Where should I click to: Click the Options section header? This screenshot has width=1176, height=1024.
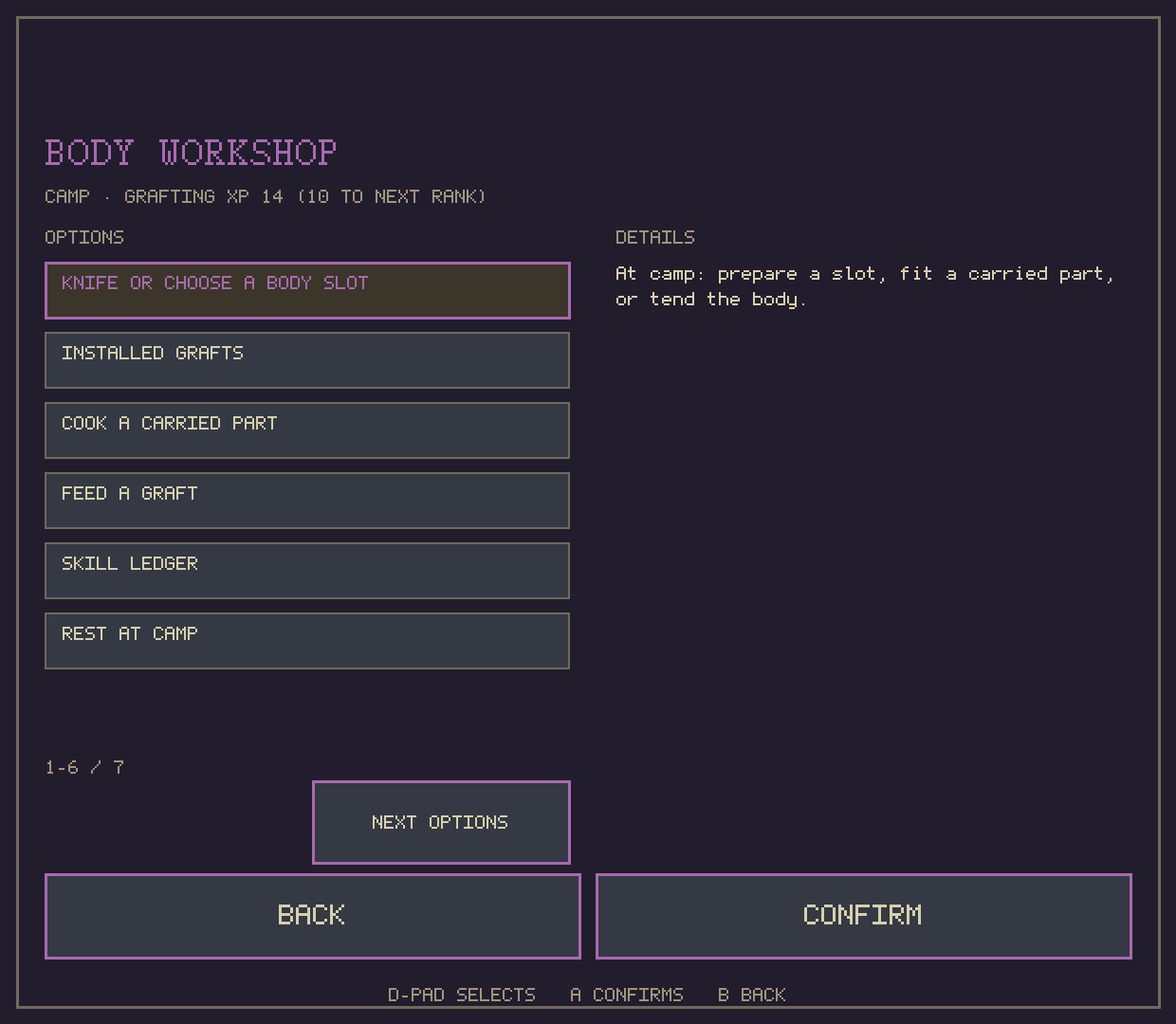pyautogui.click(x=84, y=237)
